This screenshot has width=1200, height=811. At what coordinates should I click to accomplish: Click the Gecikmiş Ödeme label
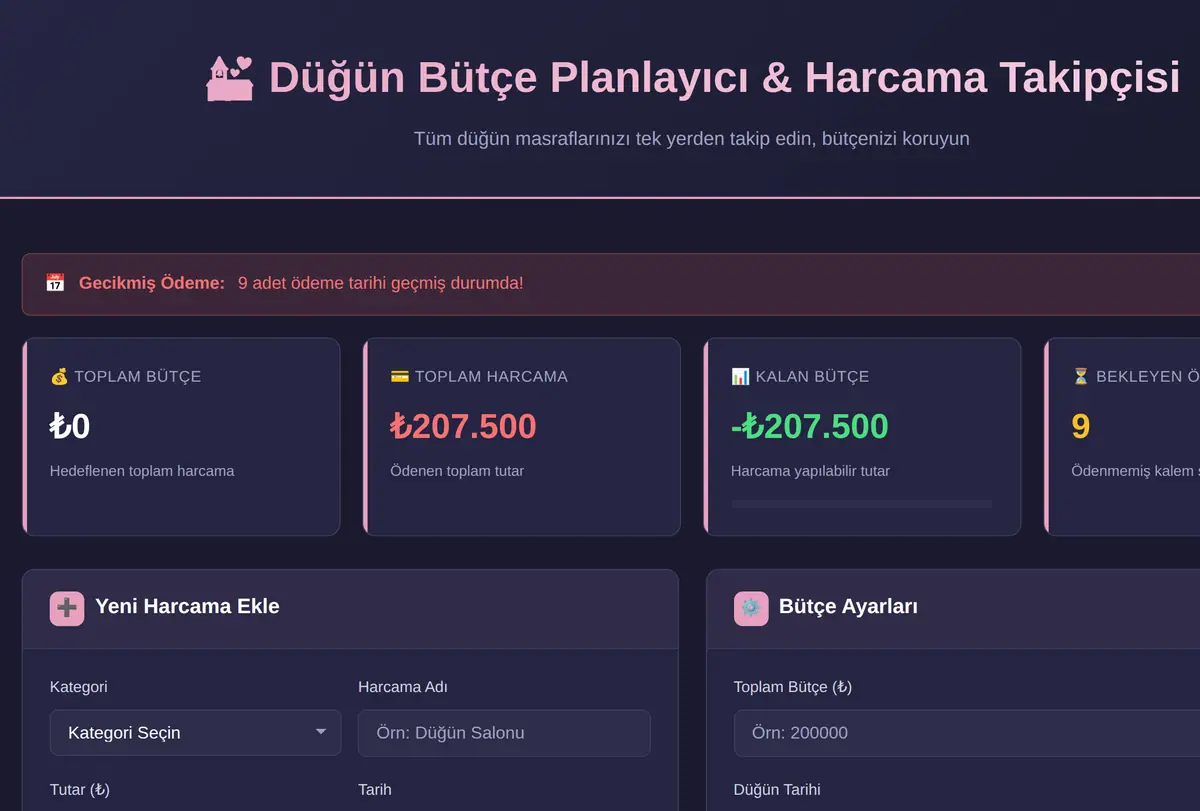pos(152,283)
